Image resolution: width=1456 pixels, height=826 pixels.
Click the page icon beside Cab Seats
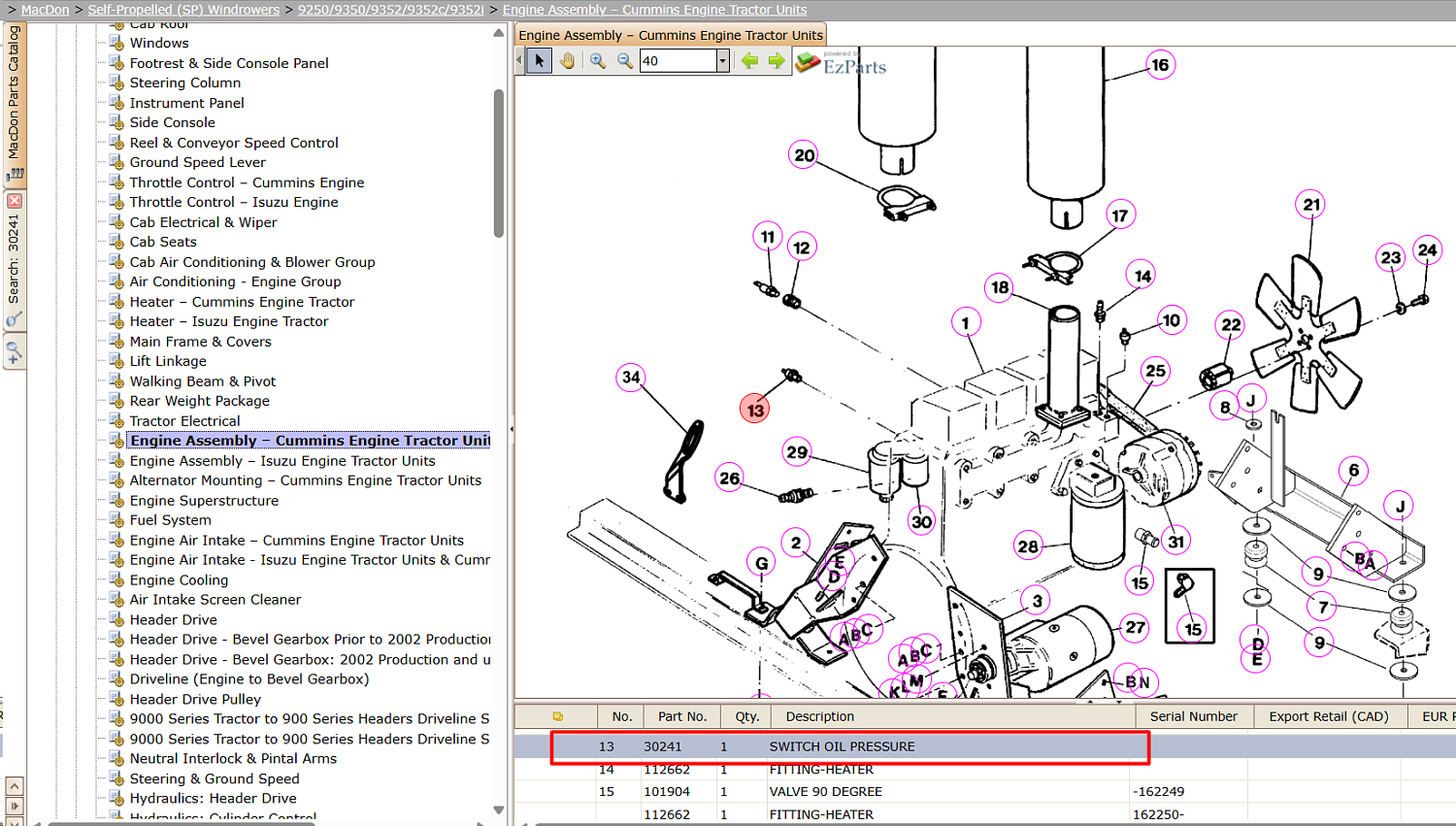116,242
